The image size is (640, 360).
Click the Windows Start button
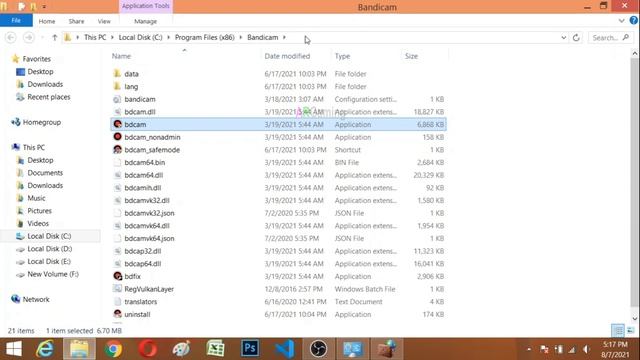point(14,349)
